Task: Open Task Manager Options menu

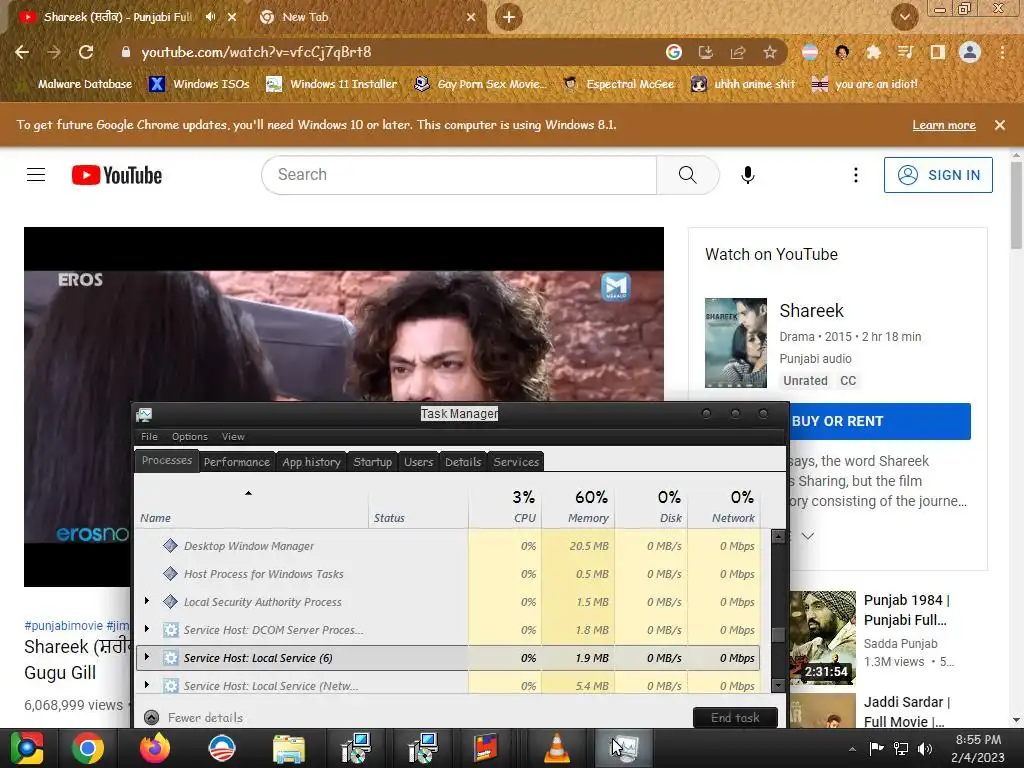Action: coord(189,436)
